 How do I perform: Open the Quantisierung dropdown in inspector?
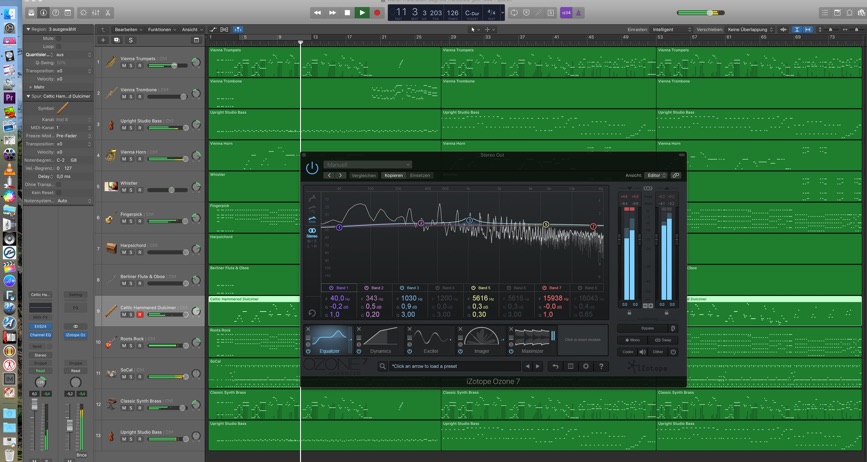(73, 55)
